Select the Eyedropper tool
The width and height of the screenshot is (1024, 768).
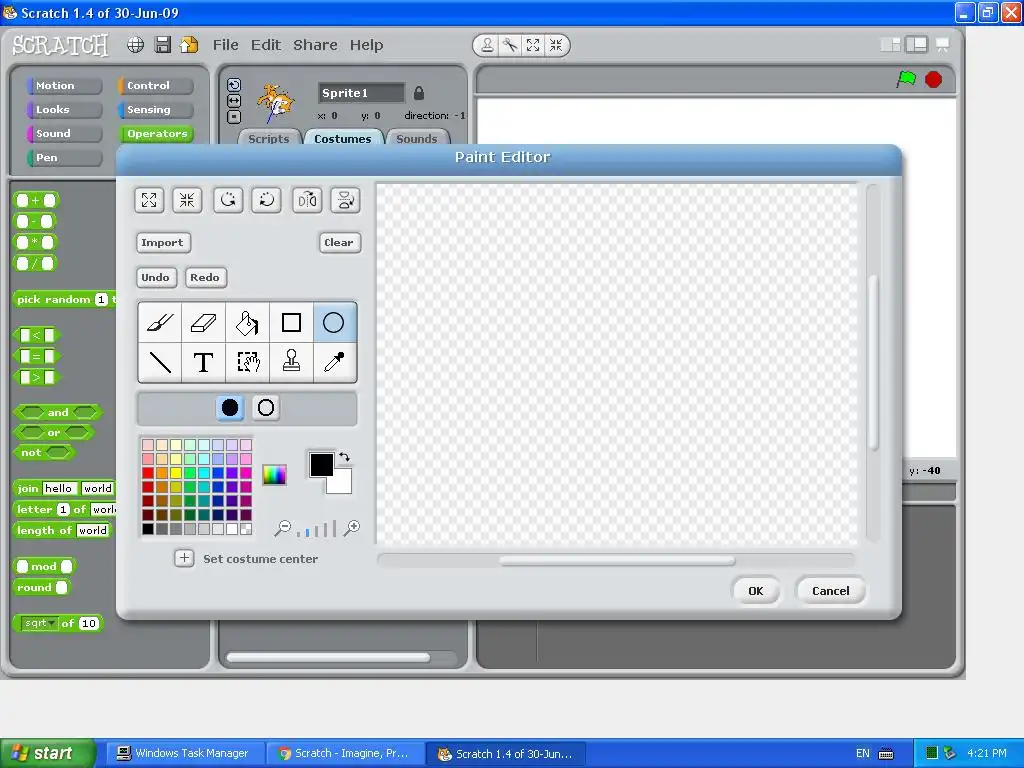(334, 362)
